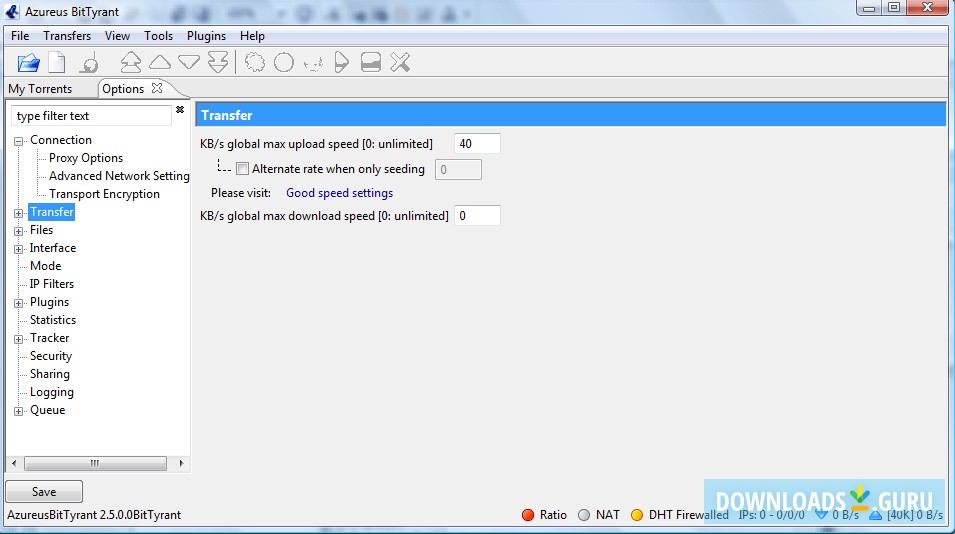Click the third toolbar icon with circular arrow
This screenshot has height=534, width=955.
point(90,63)
